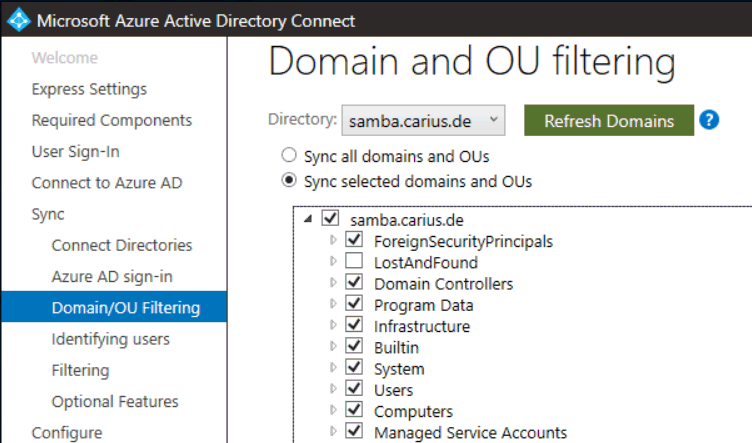Go to Connect Directories step
This screenshot has width=752, height=443.
[122, 245]
